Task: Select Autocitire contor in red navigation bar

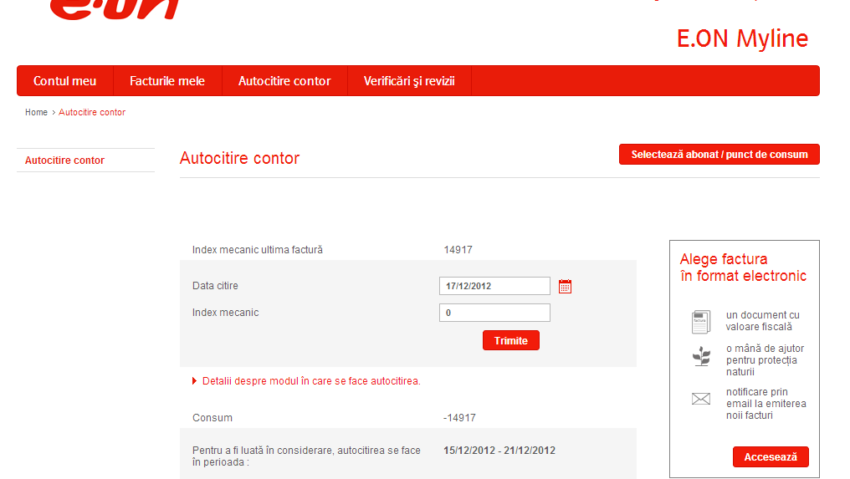Action: [x=284, y=81]
